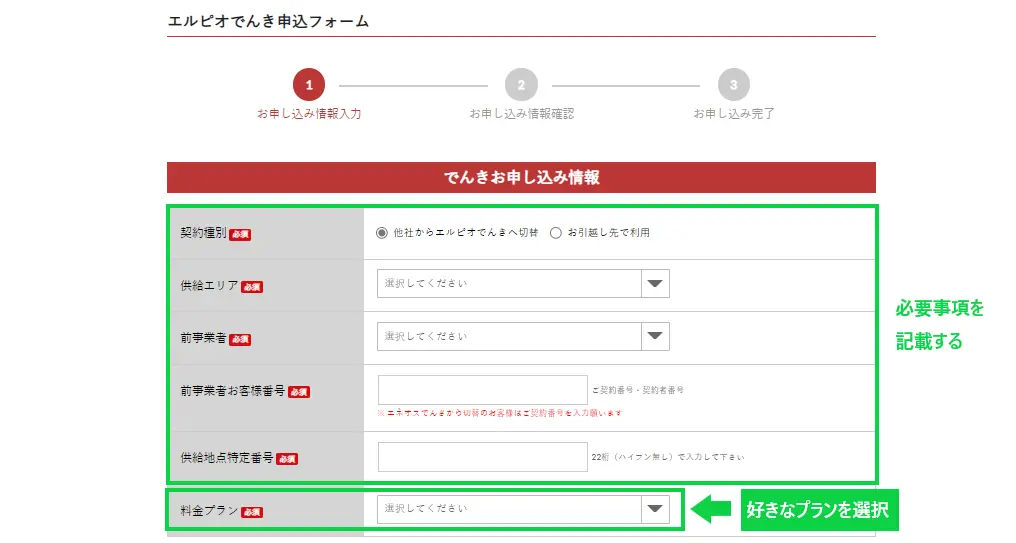Click the お申し込み情報入力 step label
This screenshot has height=543, width=1016.
(309, 113)
